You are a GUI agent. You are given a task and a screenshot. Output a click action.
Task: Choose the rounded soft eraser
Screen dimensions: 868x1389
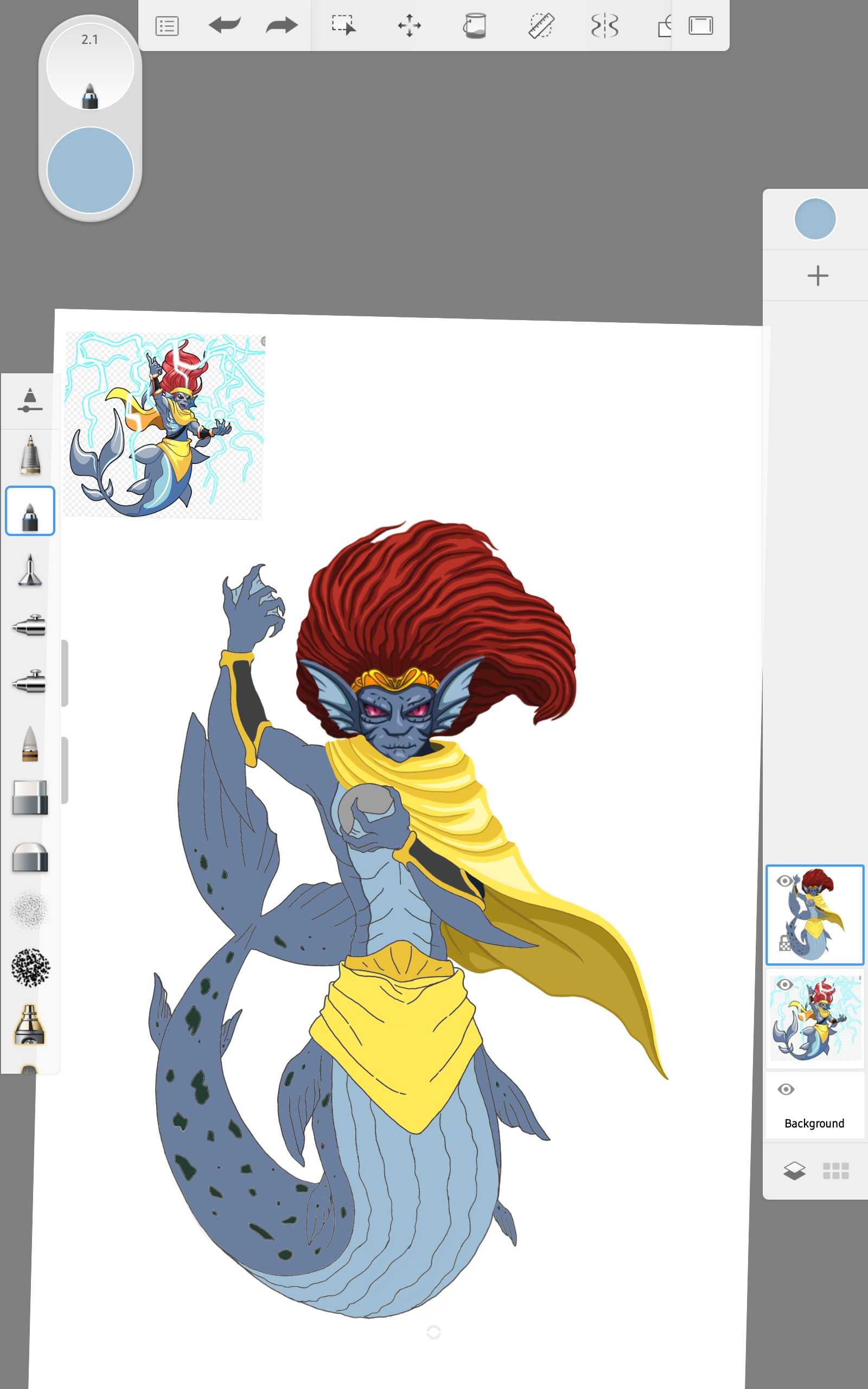tap(30, 857)
